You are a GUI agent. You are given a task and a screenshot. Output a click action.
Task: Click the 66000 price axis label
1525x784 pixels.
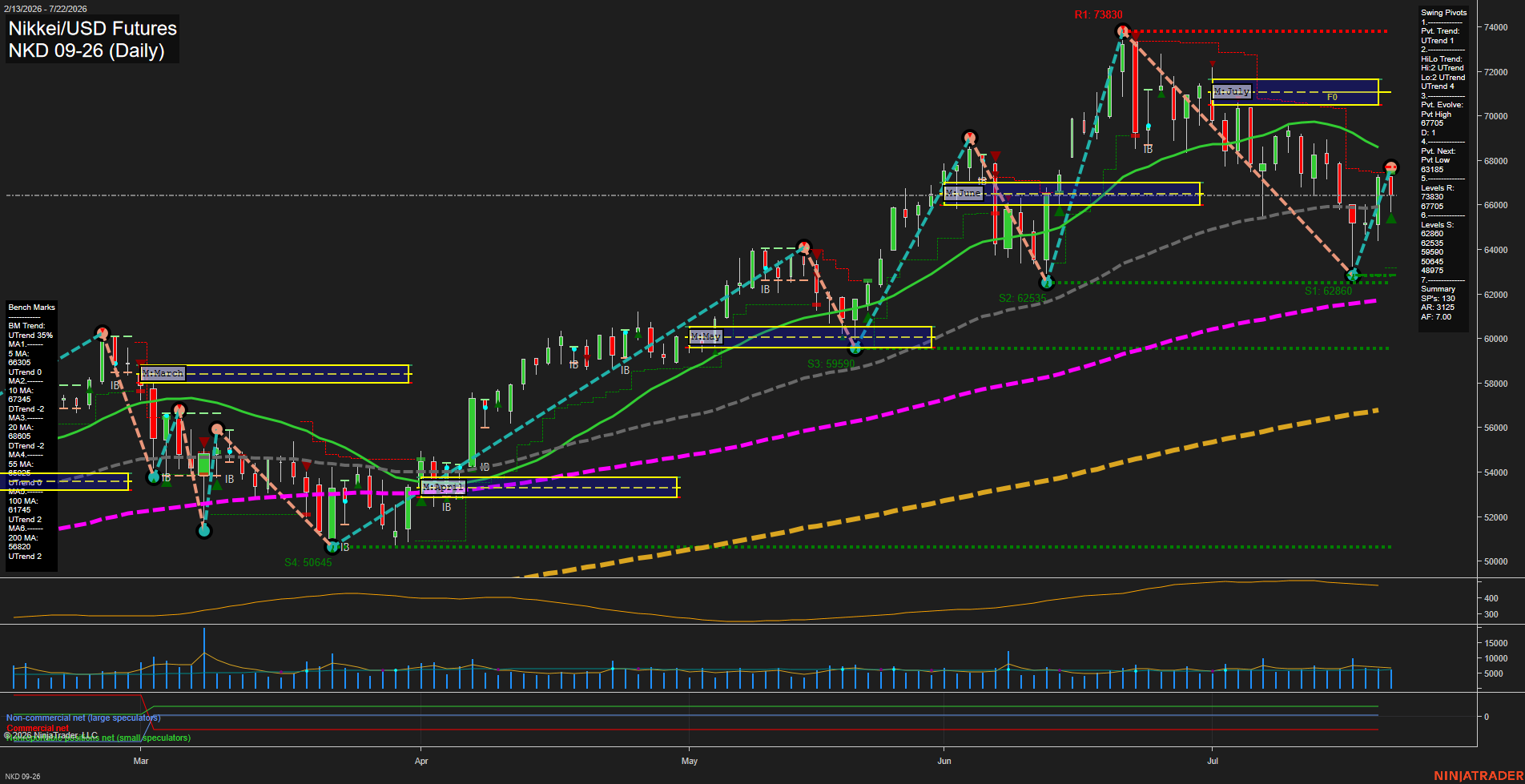pos(1495,205)
